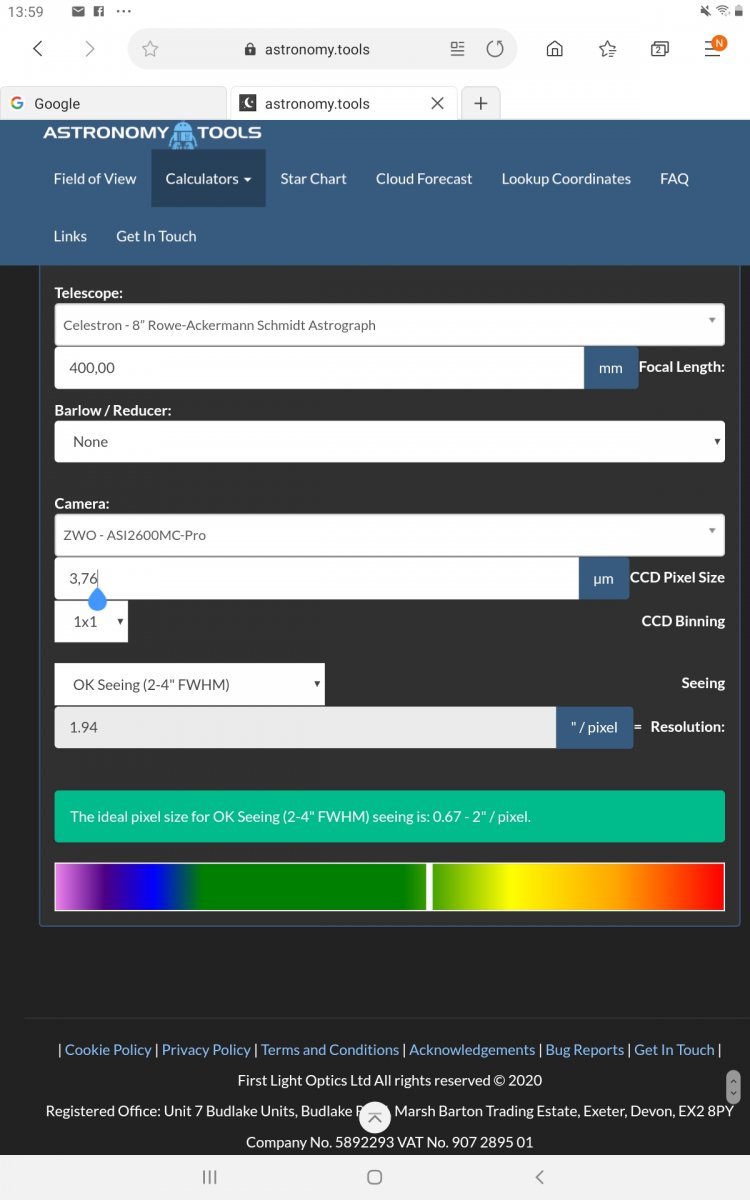
Task: Open the Barlow / Reducer dropdown
Action: point(389,441)
